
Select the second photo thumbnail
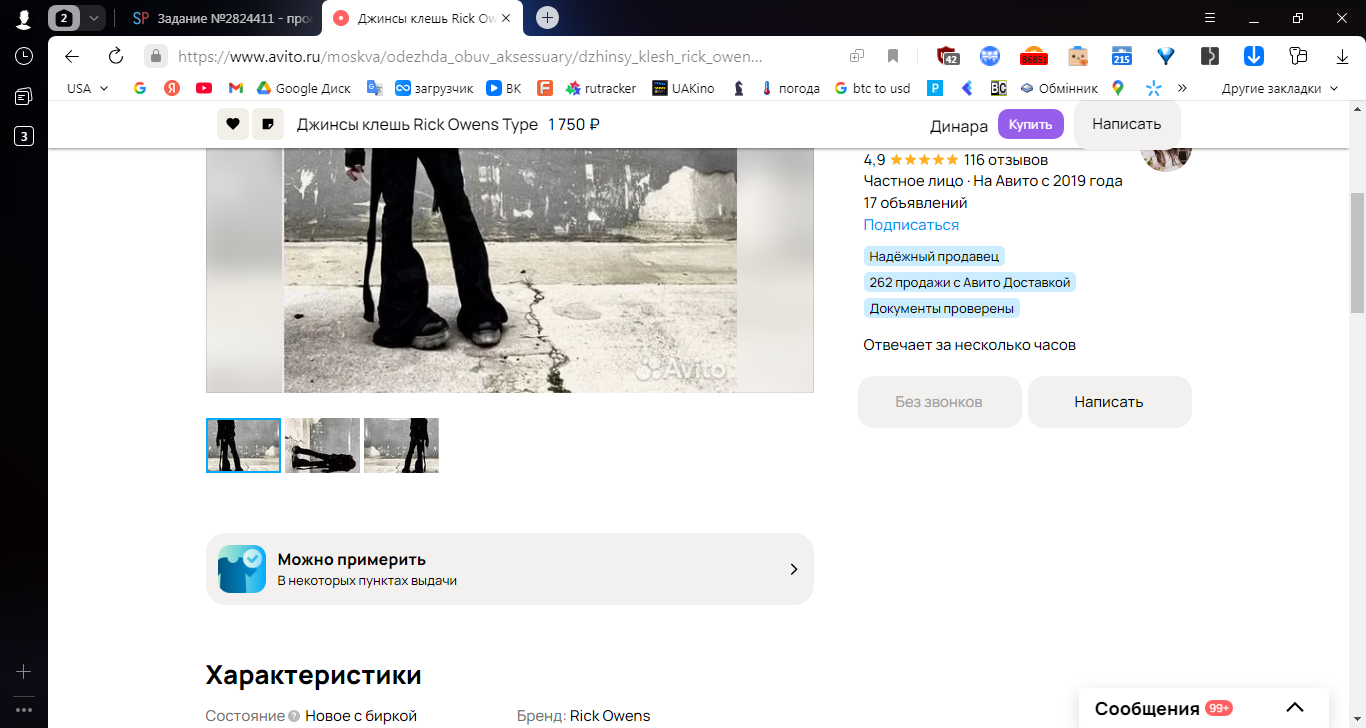coord(322,445)
